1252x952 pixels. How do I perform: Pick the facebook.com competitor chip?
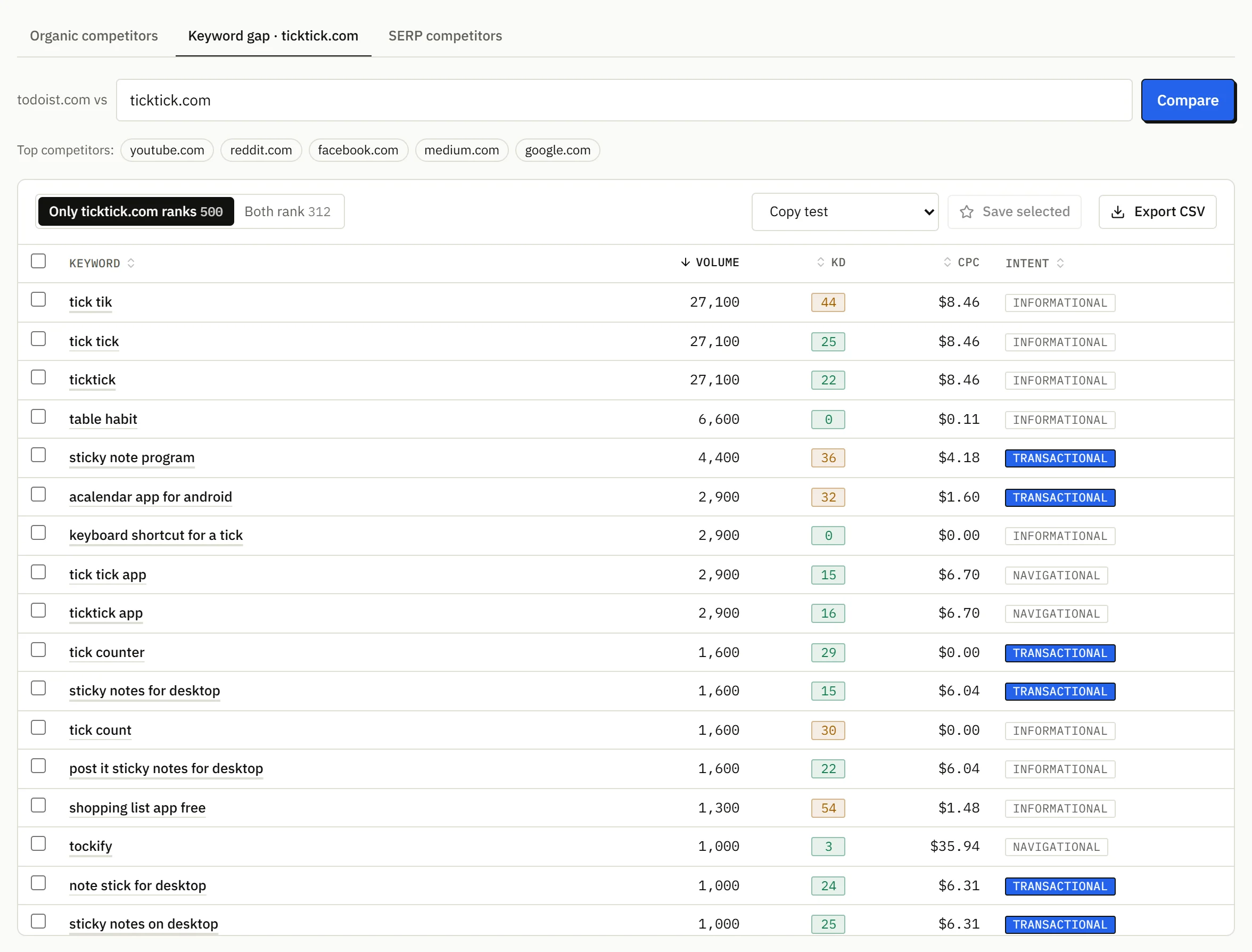[x=358, y=150]
